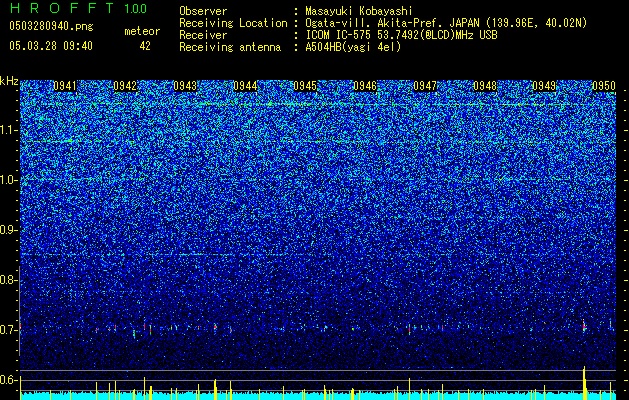Click the 0941 time marker
Screen dimensions: 629x400
[65, 86]
